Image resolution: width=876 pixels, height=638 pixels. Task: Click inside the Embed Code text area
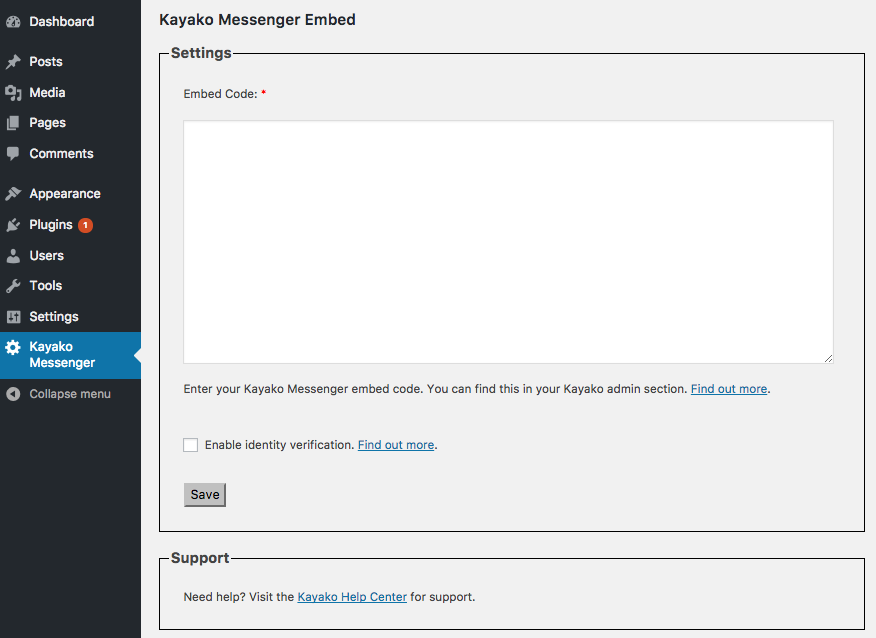coord(508,242)
